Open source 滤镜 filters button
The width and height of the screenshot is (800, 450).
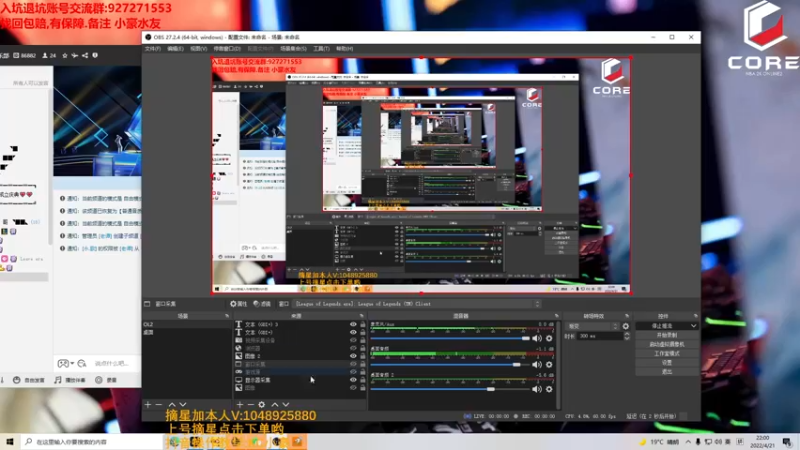click(x=262, y=304)
